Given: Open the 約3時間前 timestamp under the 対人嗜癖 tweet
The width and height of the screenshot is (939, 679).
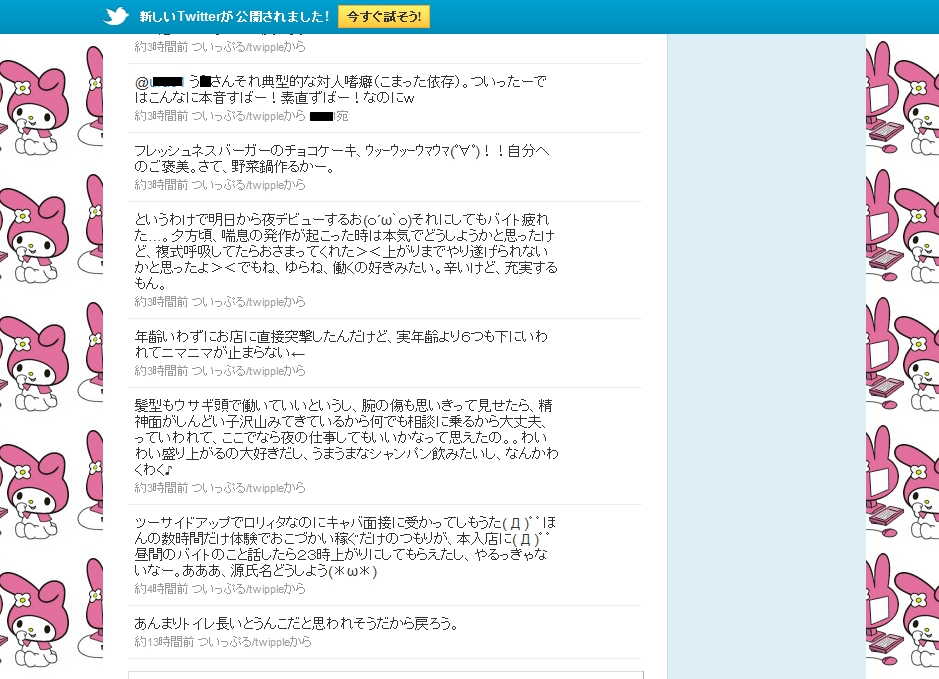Looking at the screenshot, I should [x=161, y=116].
